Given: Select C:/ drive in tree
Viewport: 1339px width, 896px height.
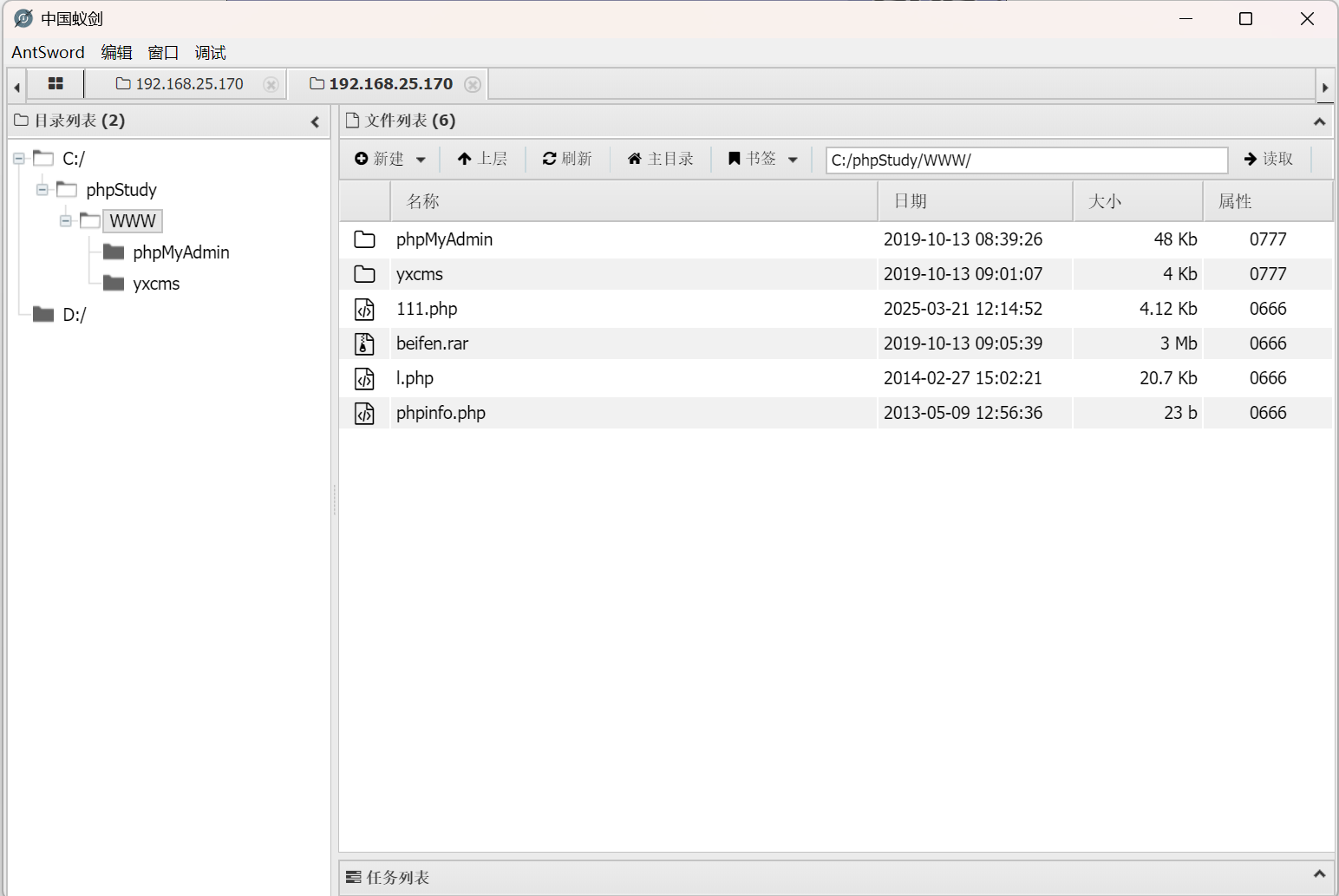Looking at the screenshot, I should click(x=74, y=159).
